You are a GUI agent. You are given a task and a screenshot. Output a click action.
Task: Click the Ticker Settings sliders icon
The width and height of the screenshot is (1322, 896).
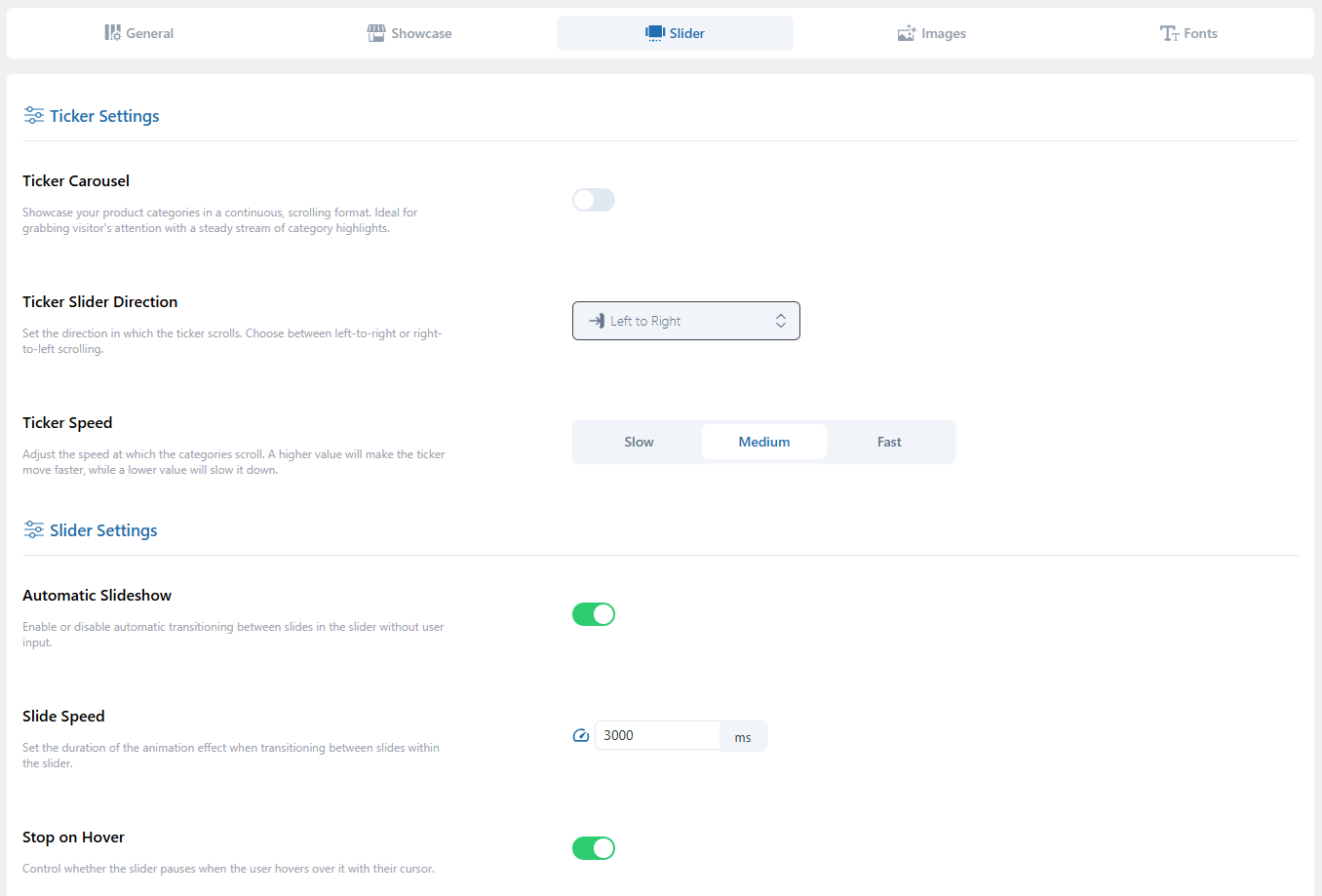[x=34, y=116]
